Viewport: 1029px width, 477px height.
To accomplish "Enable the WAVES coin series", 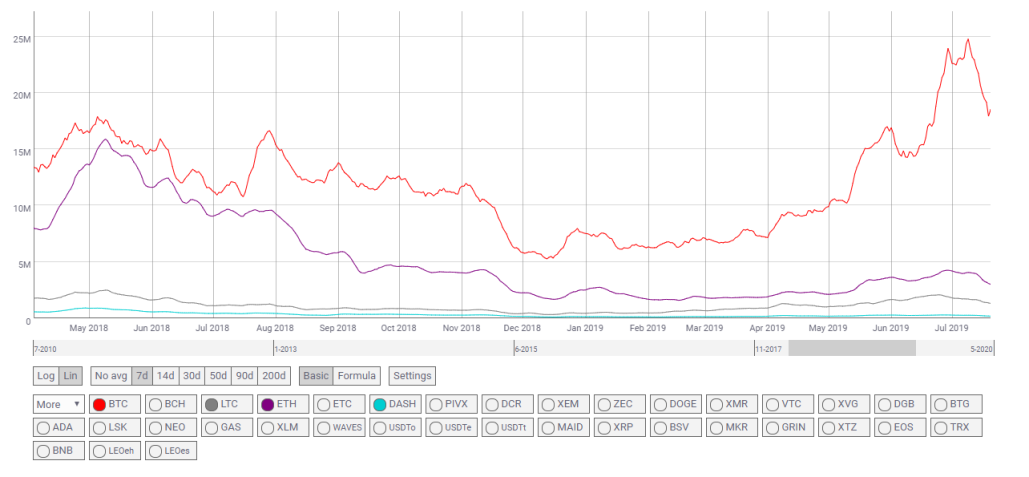I will pos(337,428).
